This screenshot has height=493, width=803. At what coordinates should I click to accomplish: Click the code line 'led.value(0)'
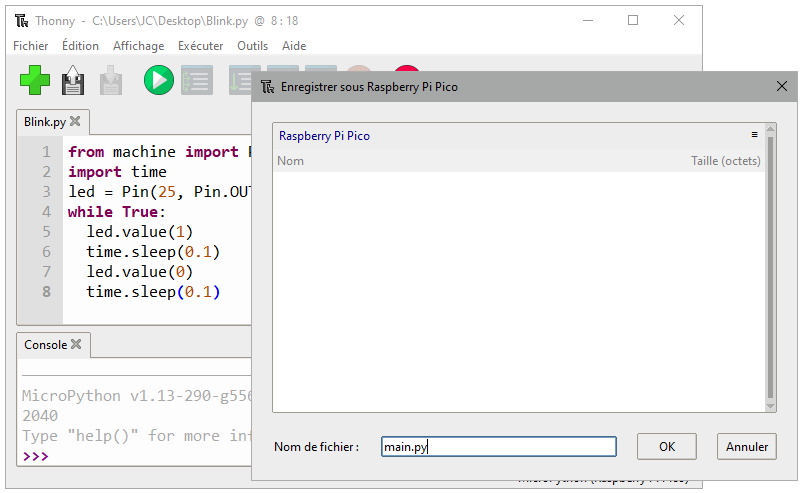tap(140, 272)
